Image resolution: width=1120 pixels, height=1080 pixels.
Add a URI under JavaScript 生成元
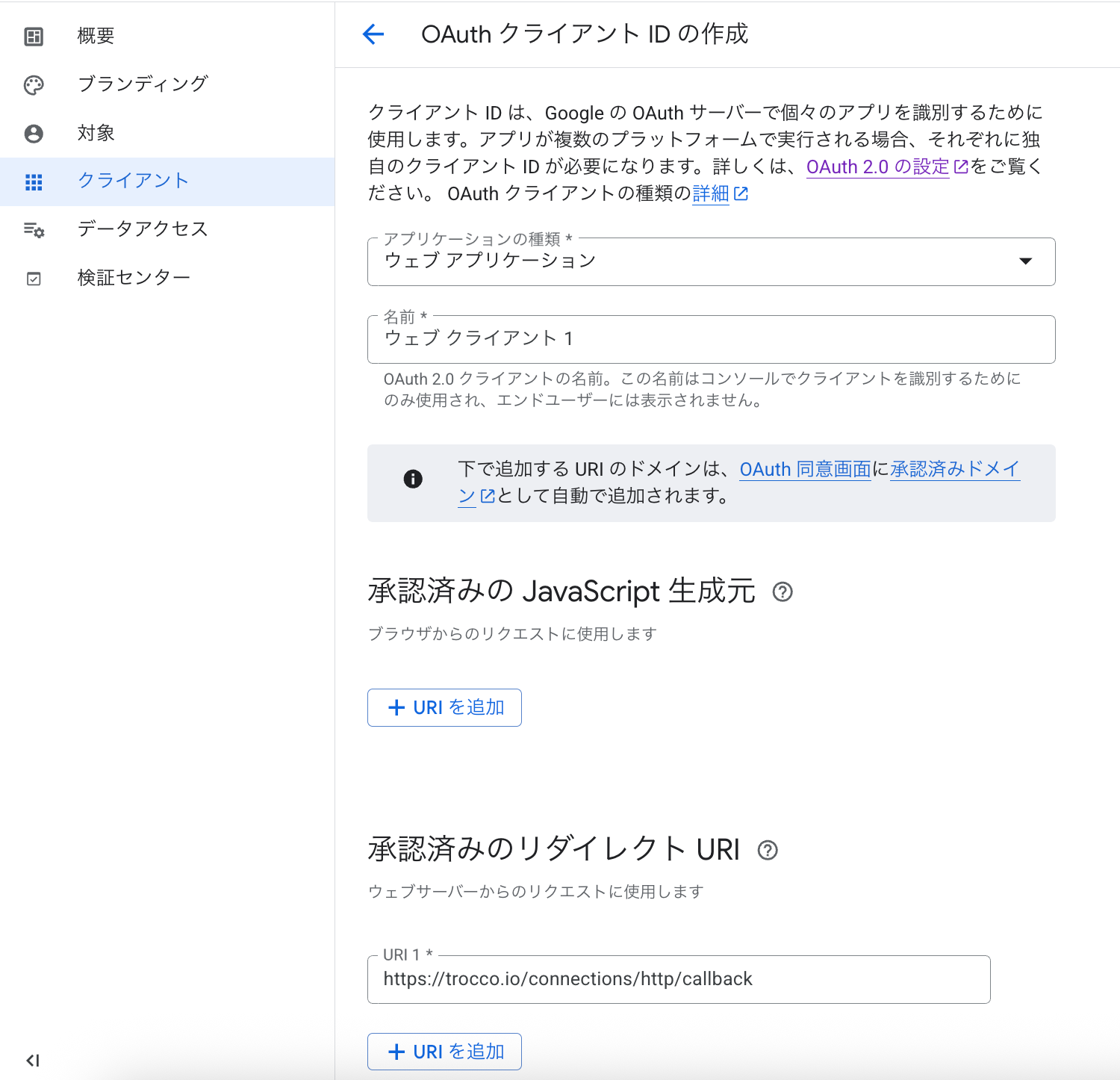(x=444, y=707)
